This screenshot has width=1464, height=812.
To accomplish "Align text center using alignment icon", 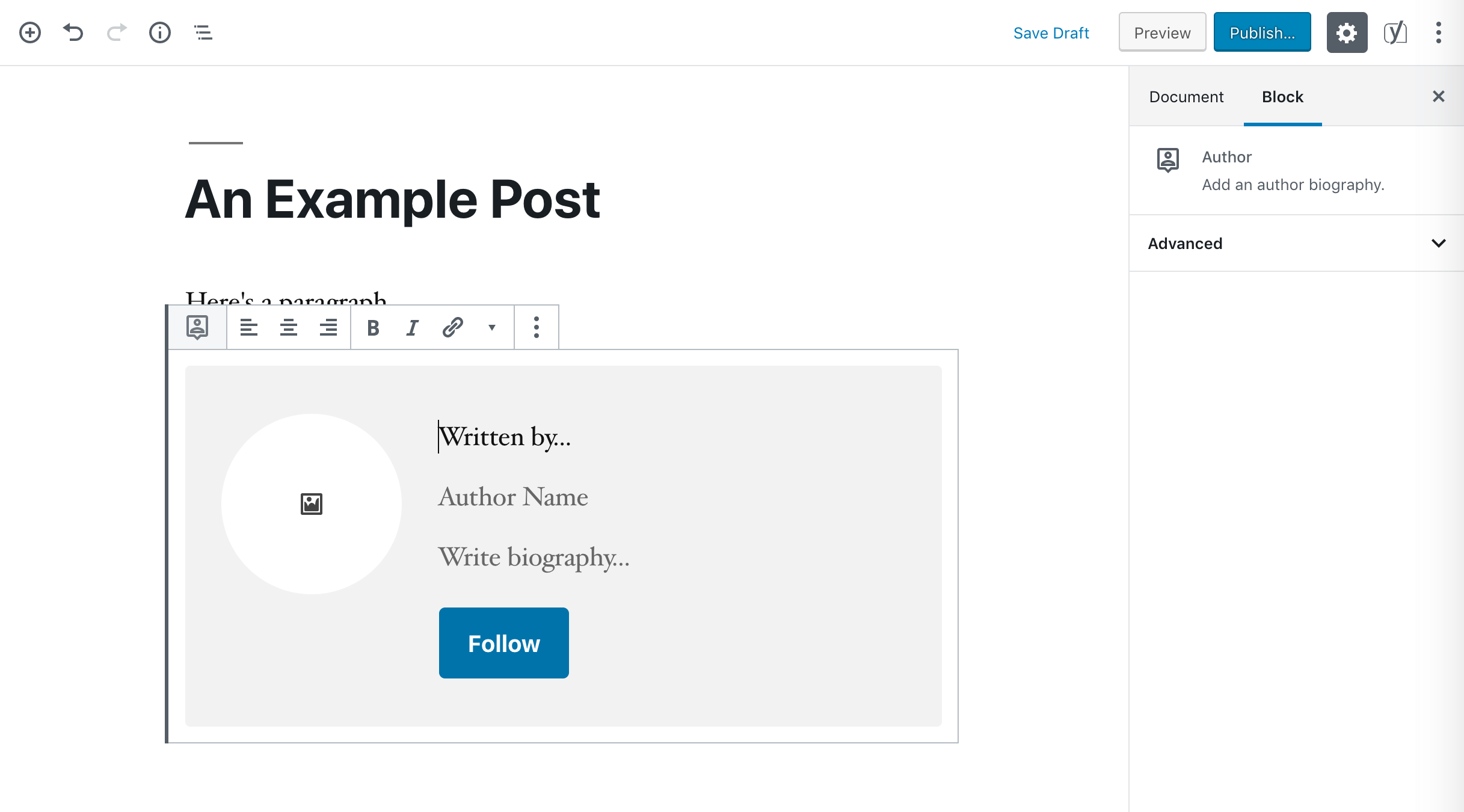I will pos(289,327).
